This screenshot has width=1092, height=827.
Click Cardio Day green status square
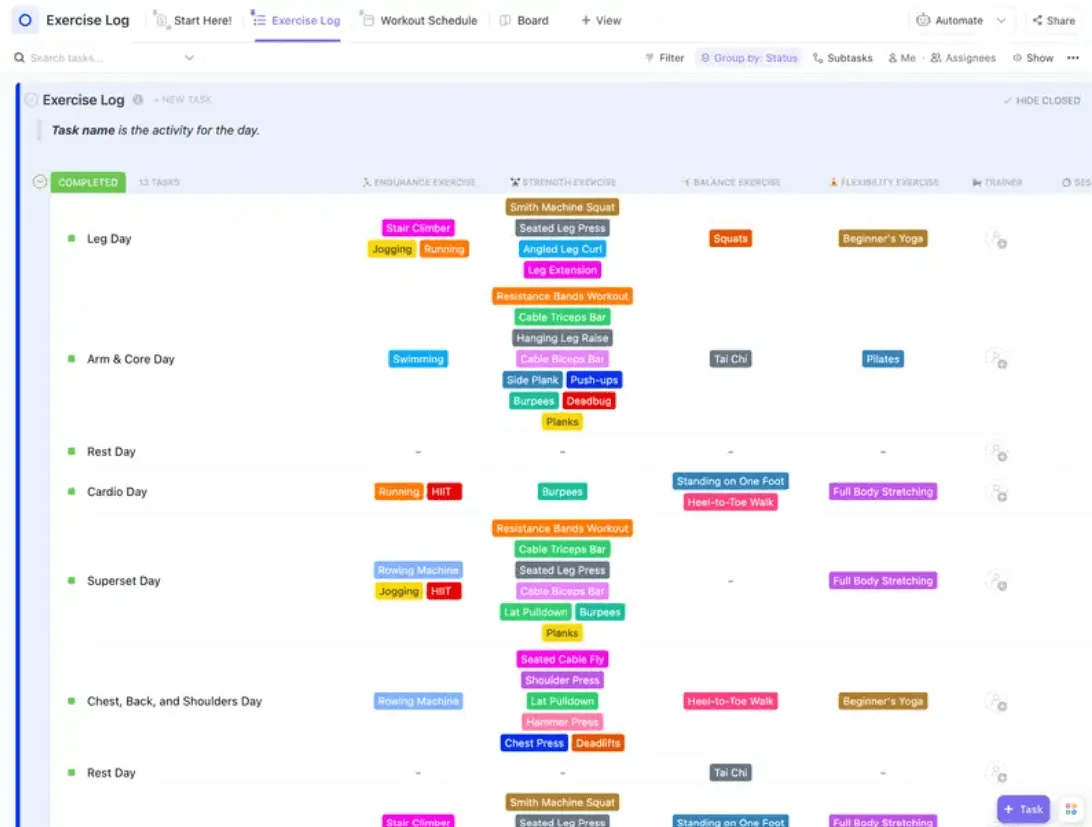pos(71,491)
